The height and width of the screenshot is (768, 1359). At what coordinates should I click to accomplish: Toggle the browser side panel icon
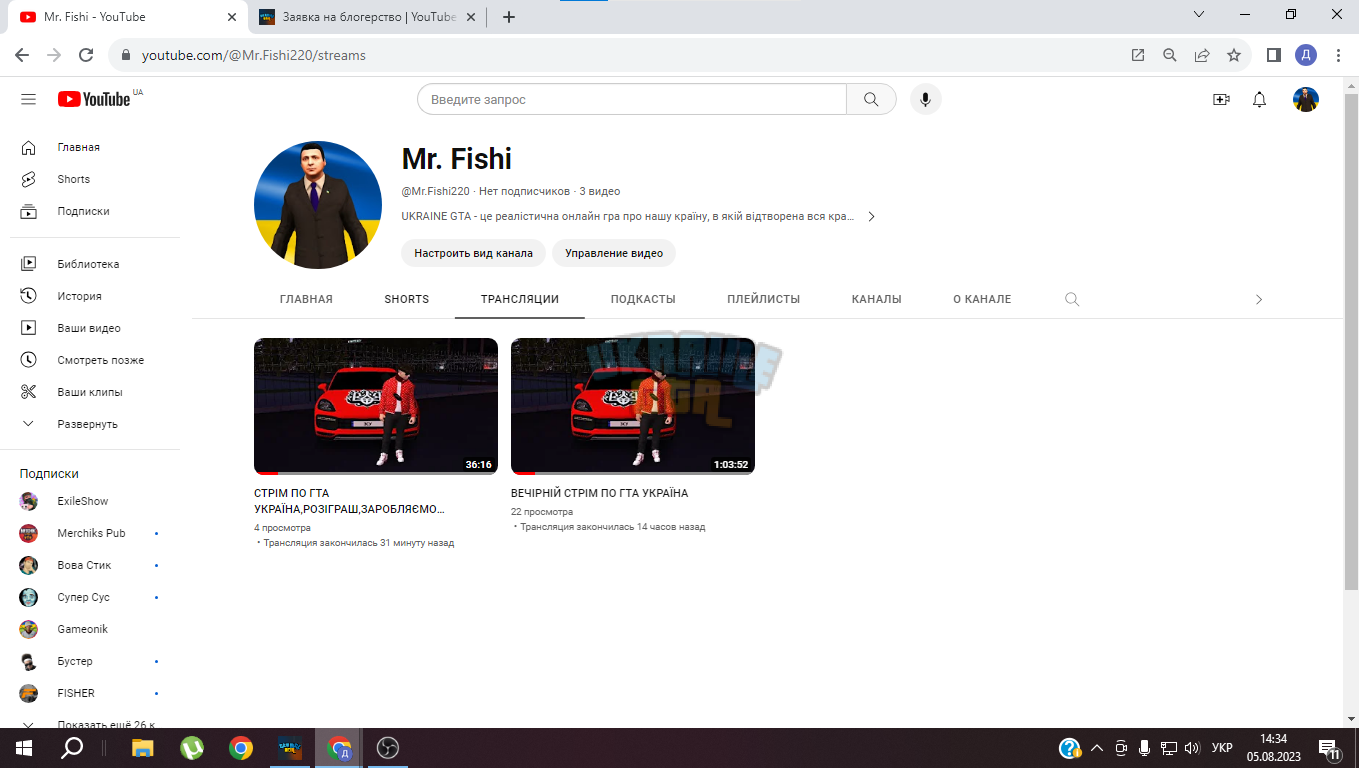tap(1274, 55)
